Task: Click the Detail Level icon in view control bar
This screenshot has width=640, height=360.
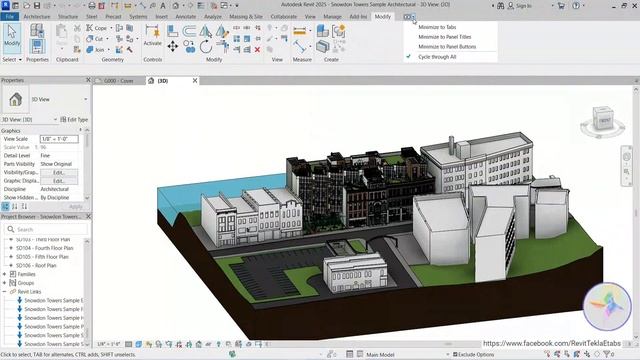Action: (x=128, y=344)
